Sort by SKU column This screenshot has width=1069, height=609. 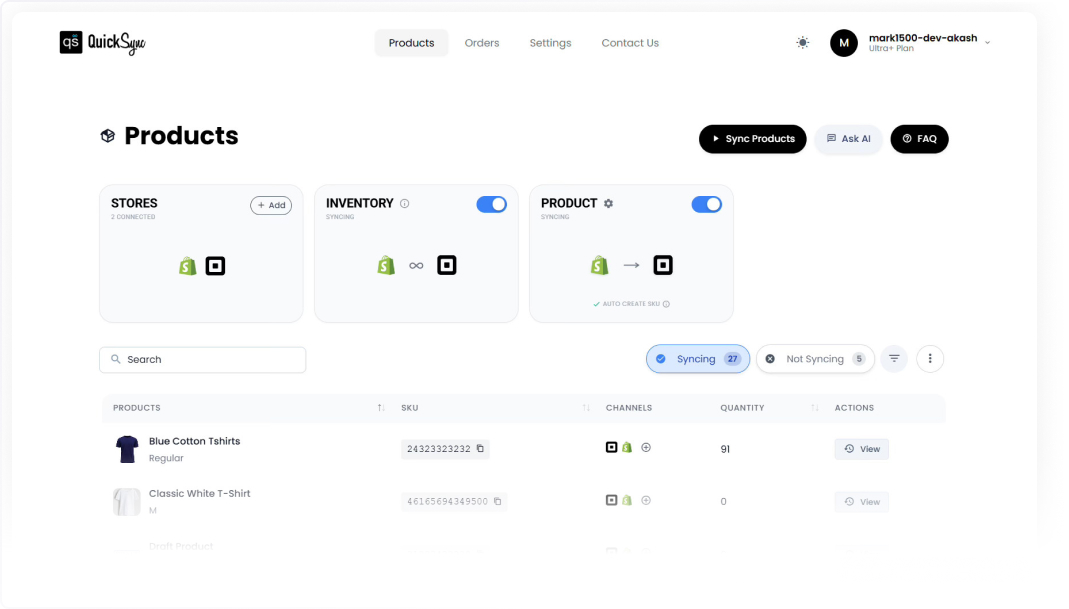(x=586, y=408)
